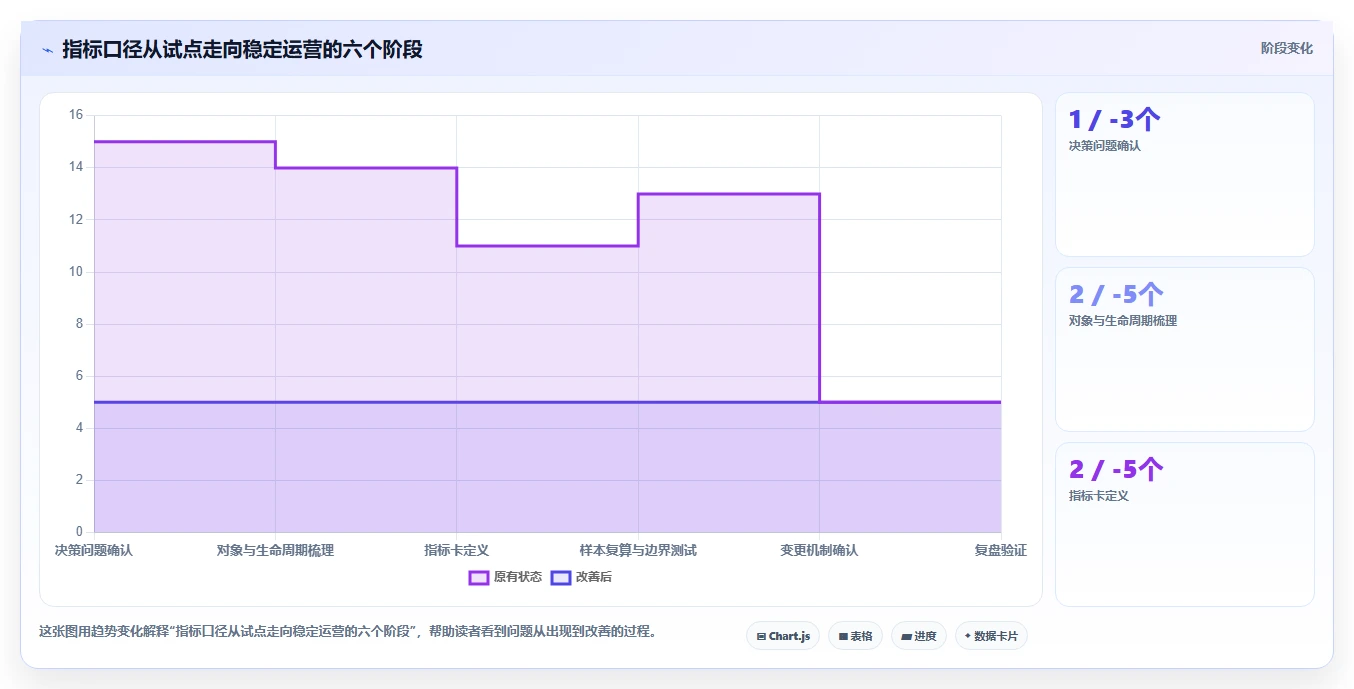Select the 进度 tag
The width and height of the screenshot is (1354, 689).
click(x=918, y=636)
